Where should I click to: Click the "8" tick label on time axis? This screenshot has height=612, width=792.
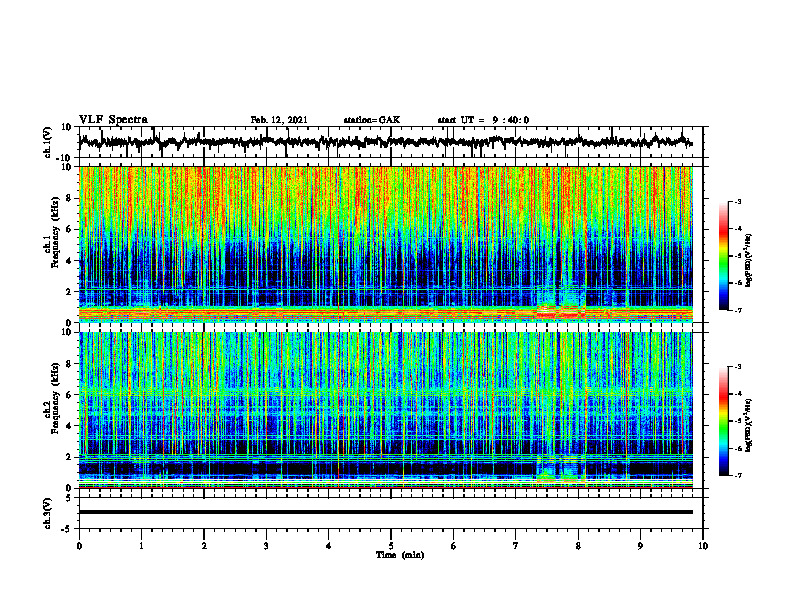tap(578, 546)
